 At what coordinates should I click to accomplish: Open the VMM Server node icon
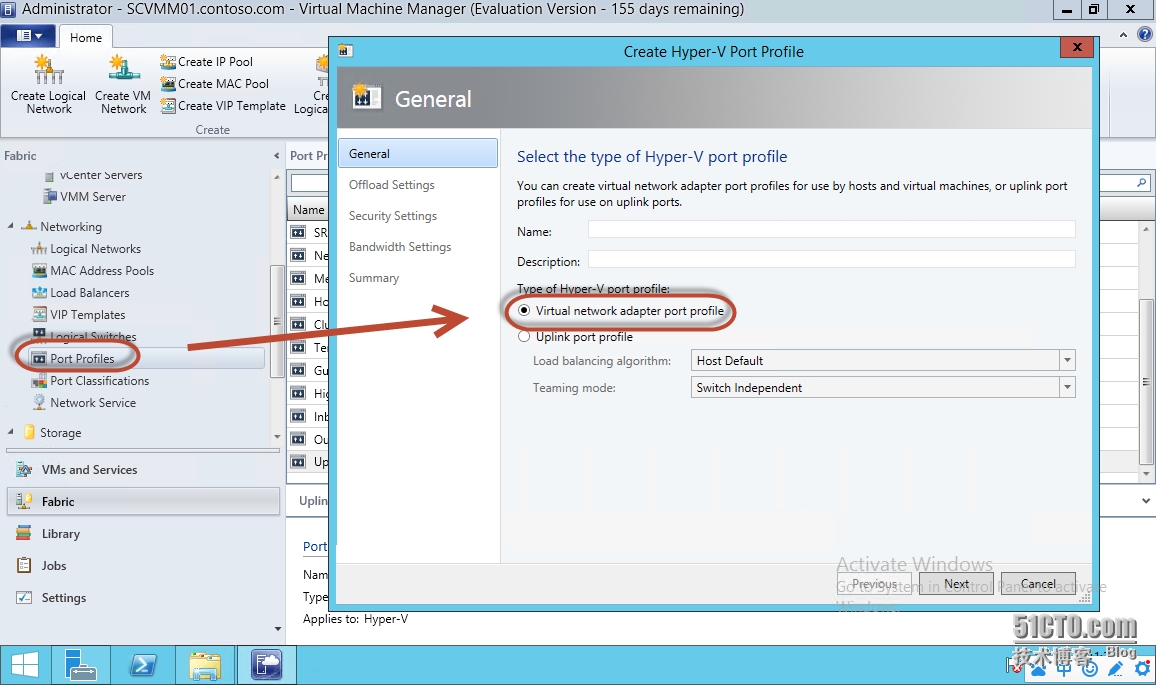[x=50, y=197]
